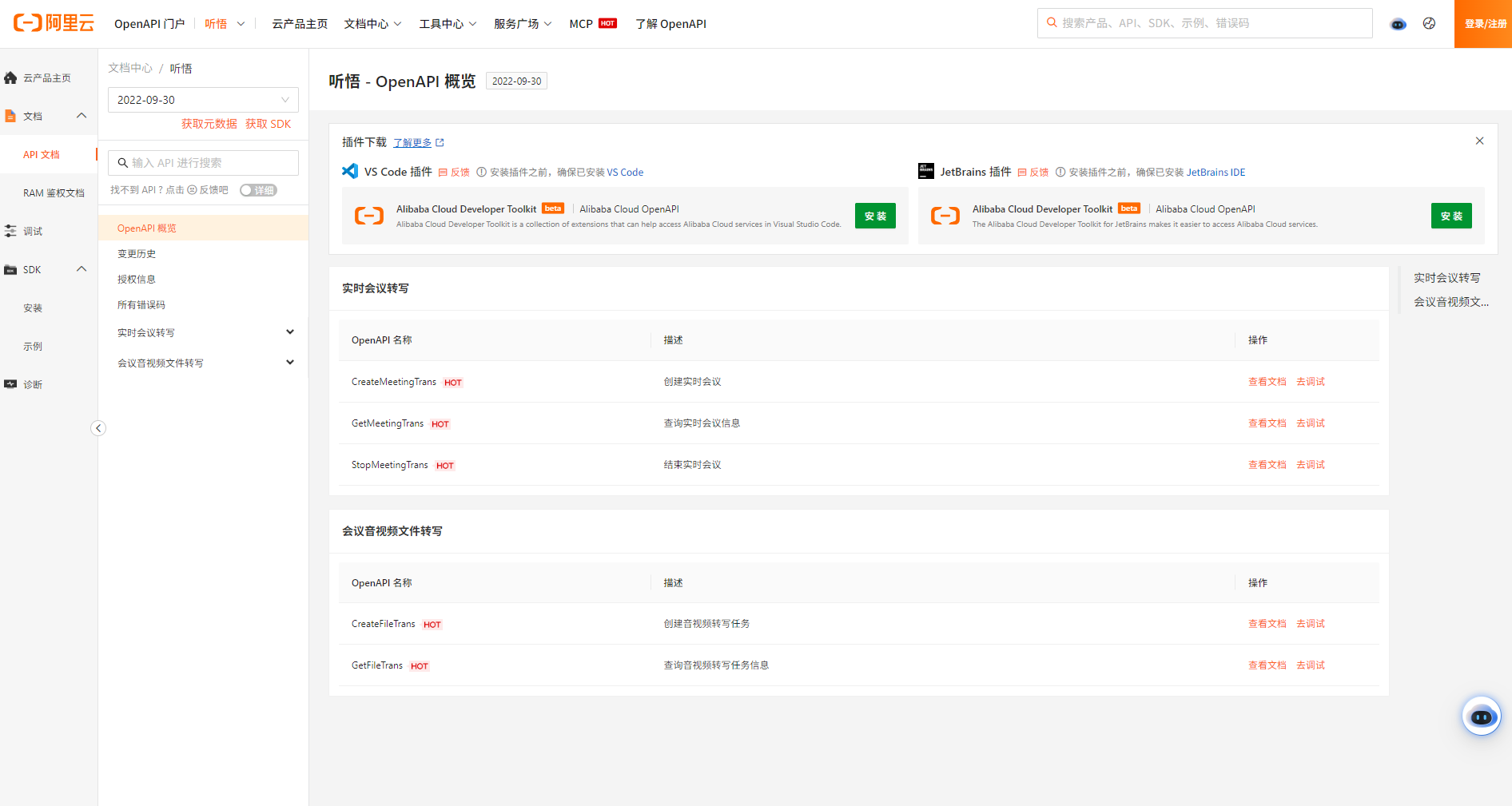Install the VS Code Alibaba Cloud Toolkit

point(875,216)
